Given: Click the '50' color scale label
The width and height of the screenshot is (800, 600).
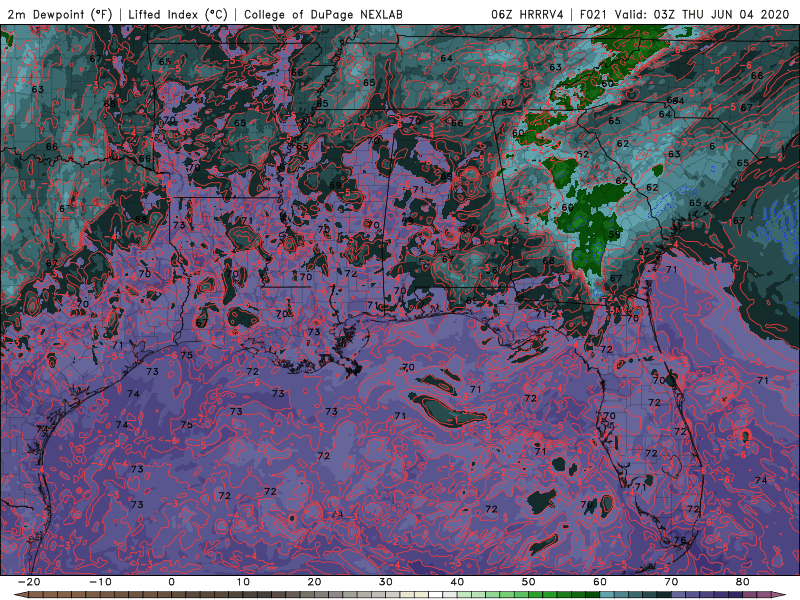Looking at the screenshot, I should [529, 582].
